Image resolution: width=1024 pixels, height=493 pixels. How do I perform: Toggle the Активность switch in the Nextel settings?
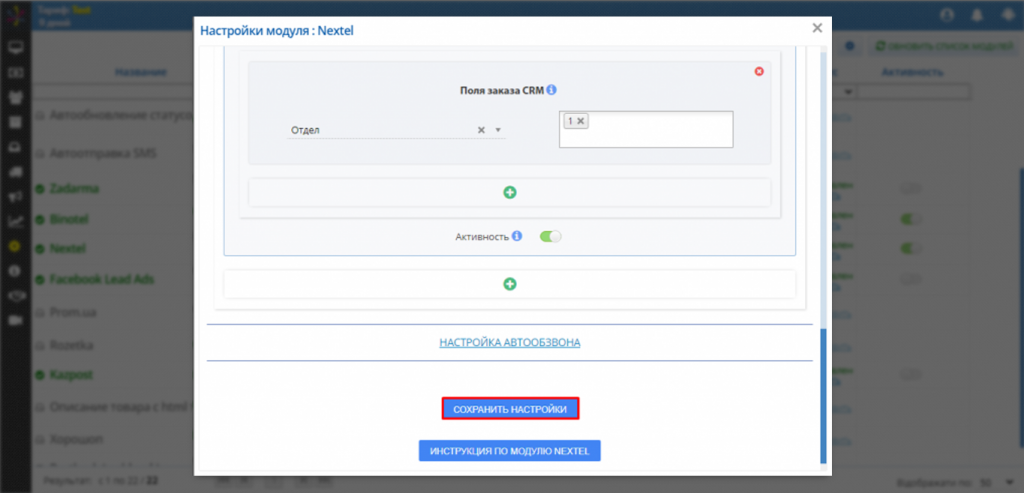[x=551, y=236]
